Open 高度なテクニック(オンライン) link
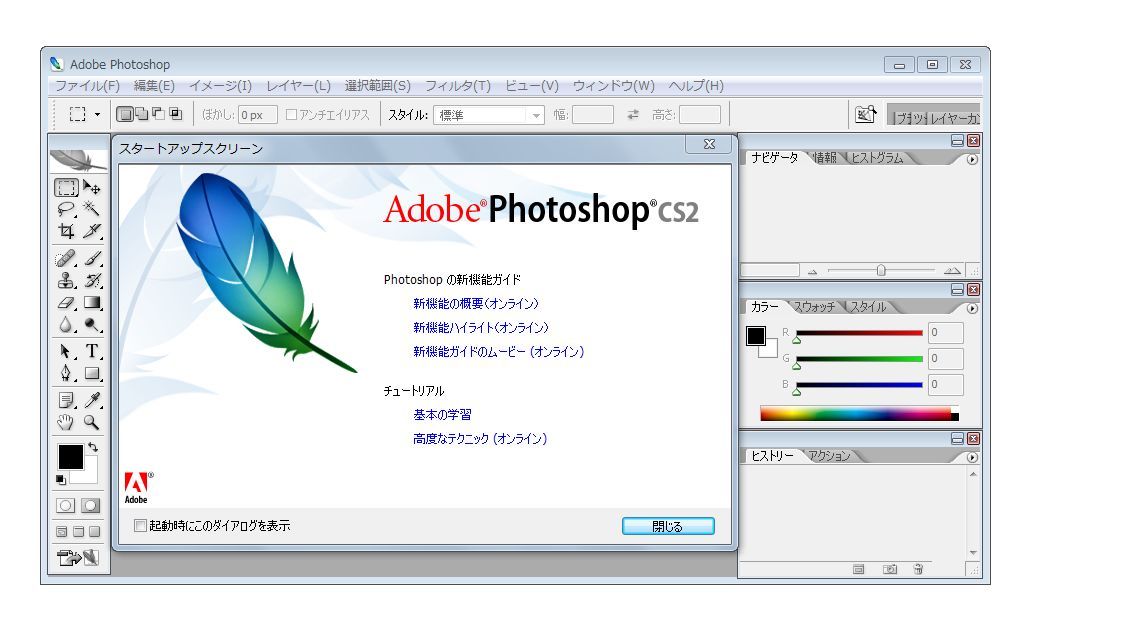Viewport: 1144px width, 637px height. pyautogui.click(x=480, y=439)
